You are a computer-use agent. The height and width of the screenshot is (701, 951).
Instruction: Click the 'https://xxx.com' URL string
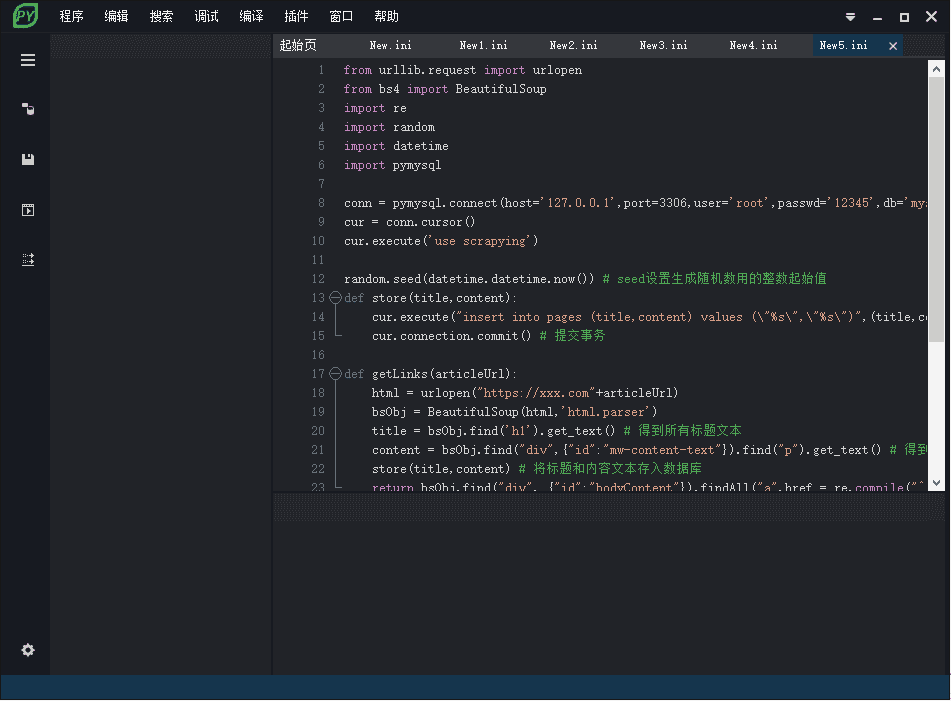(536, 393)
